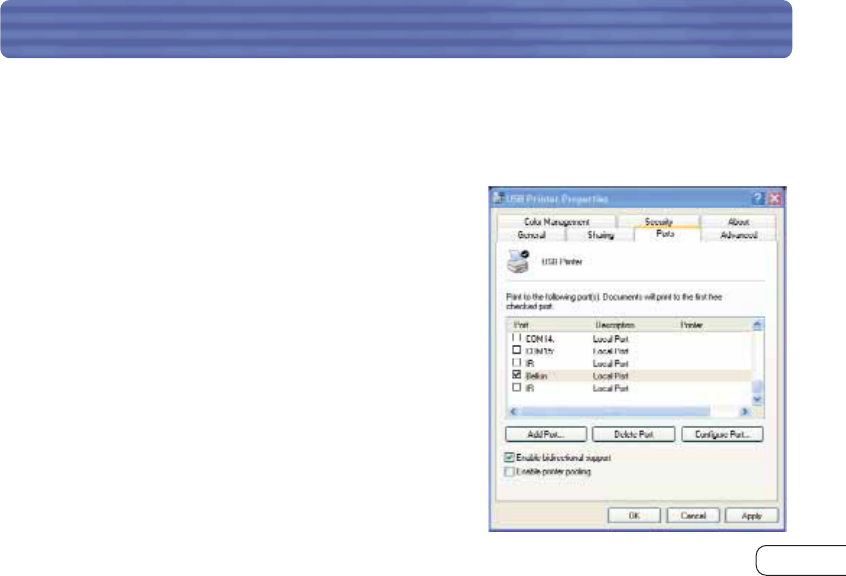This screenshot has width=846, height=576.
Task: Apply the printer port changes
Action: (x=752, y=516)
